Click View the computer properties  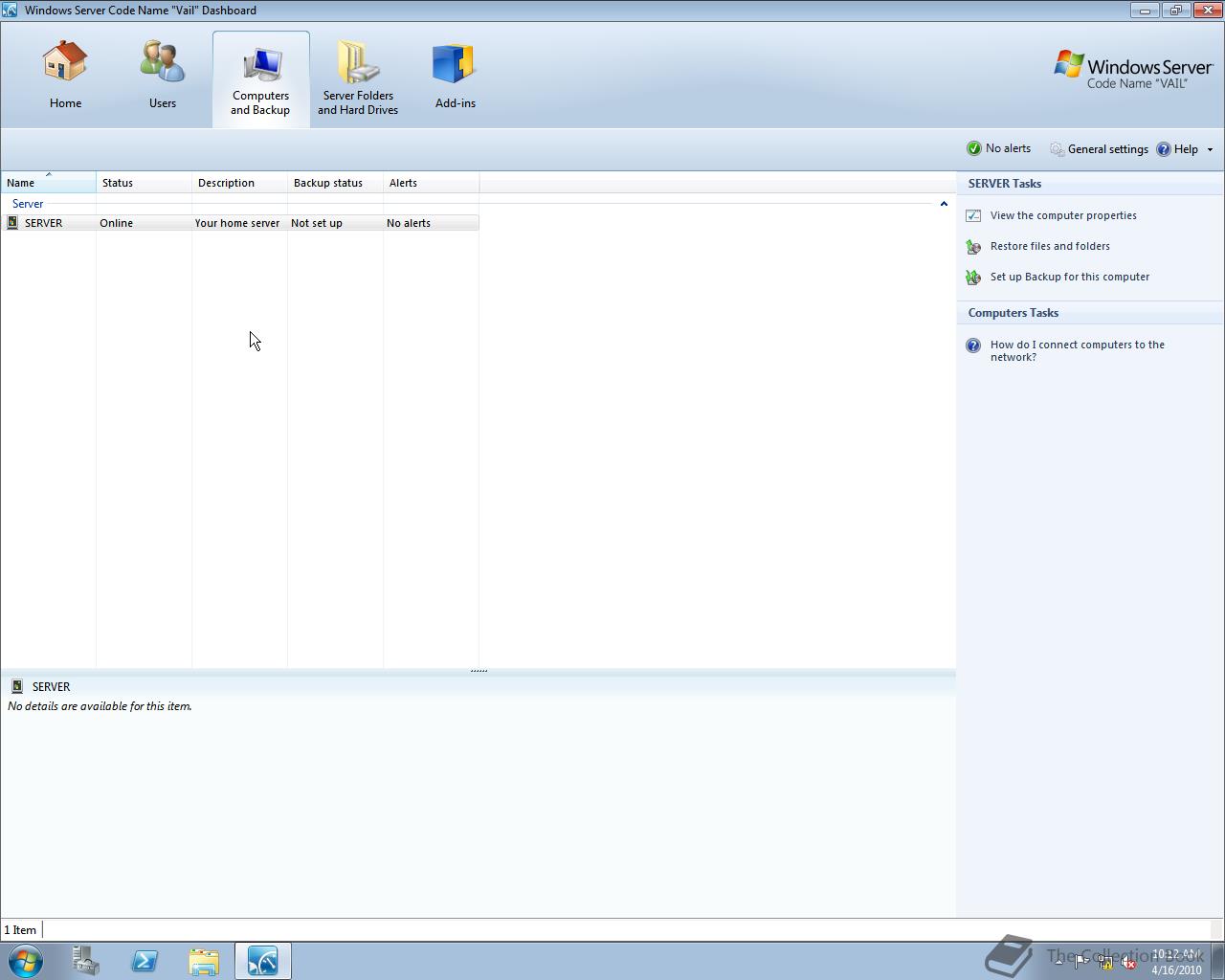(x=1063, y=215)
